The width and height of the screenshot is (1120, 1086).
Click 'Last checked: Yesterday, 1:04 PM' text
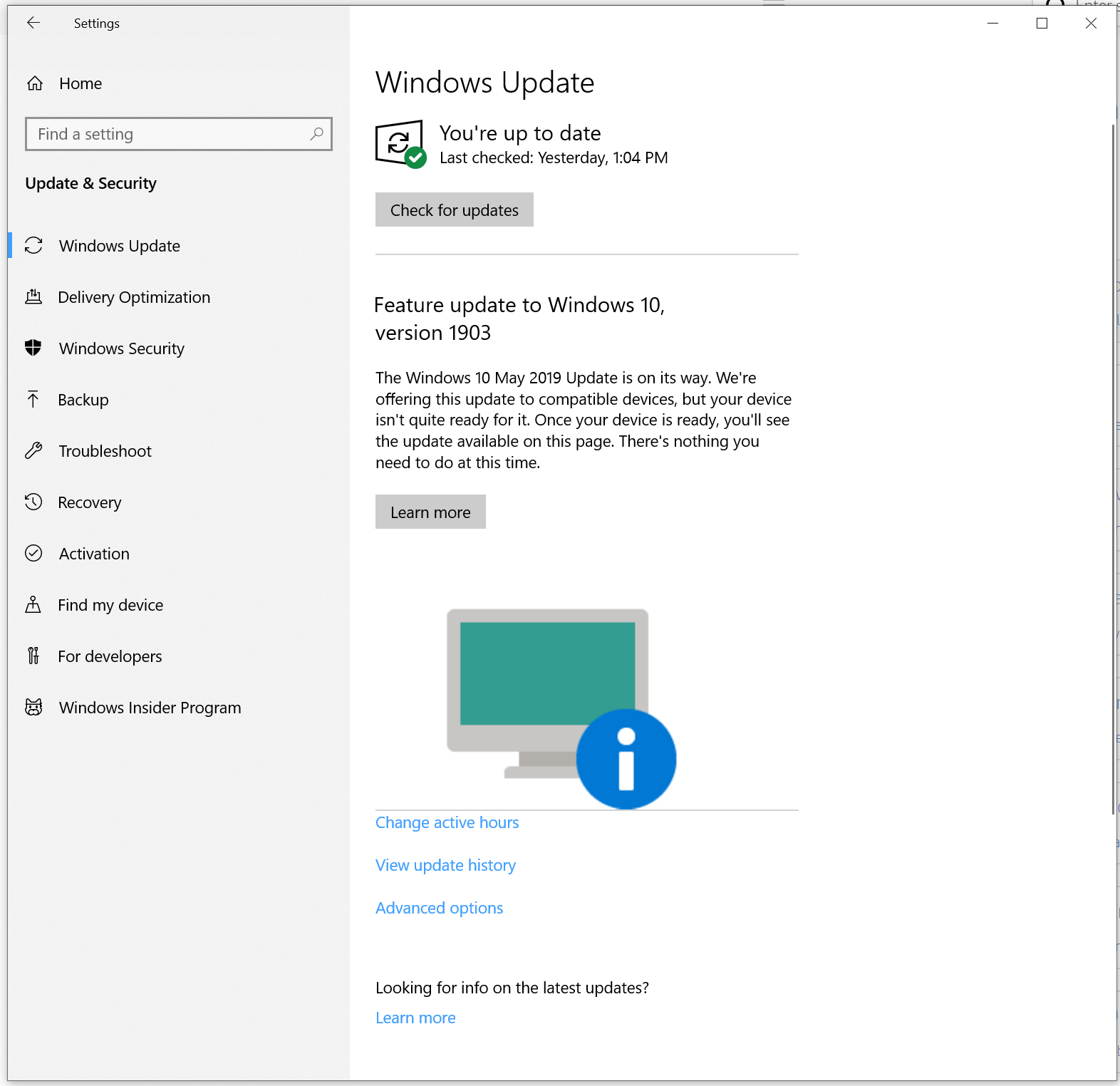(x=554, y=157)
